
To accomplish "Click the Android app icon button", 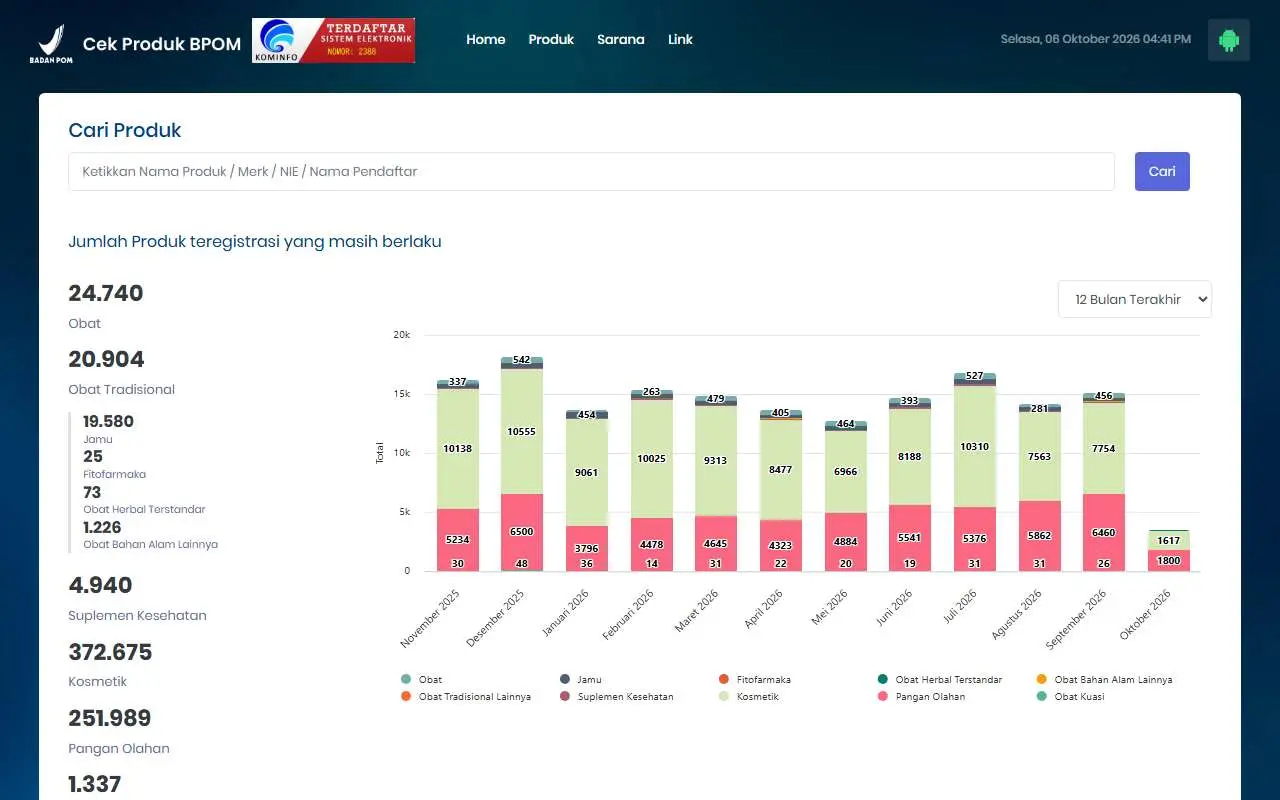I will (1229, 40).
